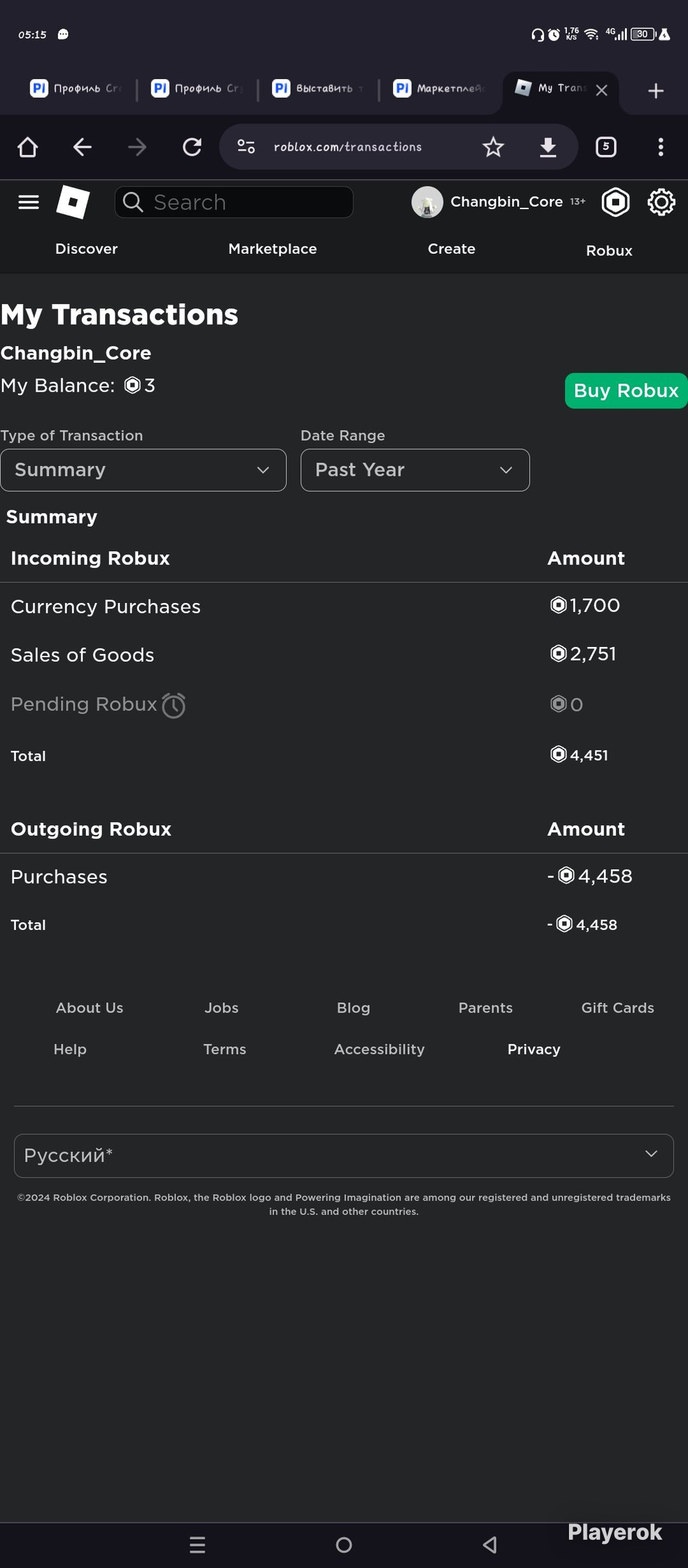Image resolution: width=688 pixels, height=1568 pixels.
Task: Switch to the Выставить browser tab
Action: pos(318,88)
